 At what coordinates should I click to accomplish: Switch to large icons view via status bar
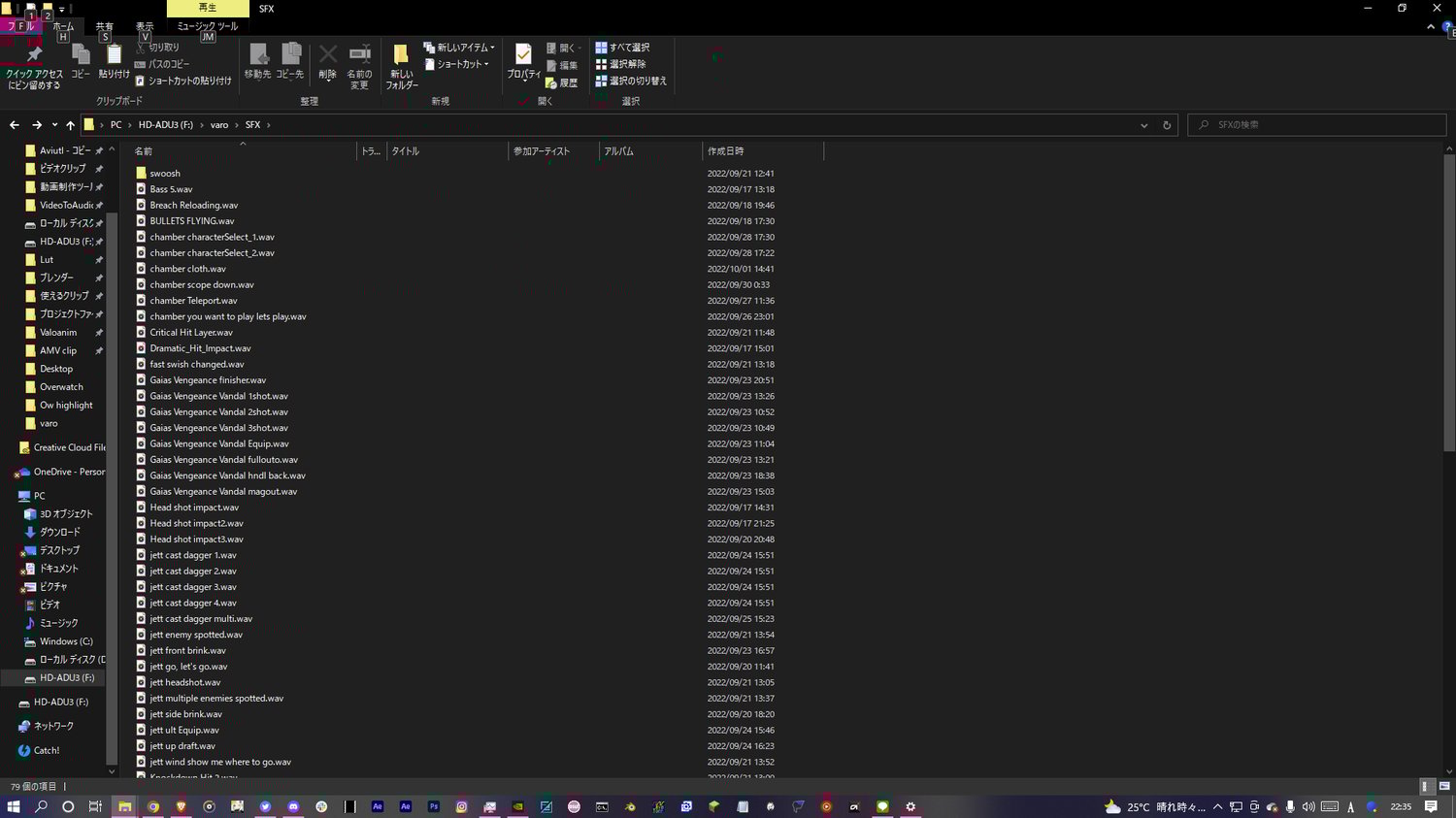point(1444,787)
